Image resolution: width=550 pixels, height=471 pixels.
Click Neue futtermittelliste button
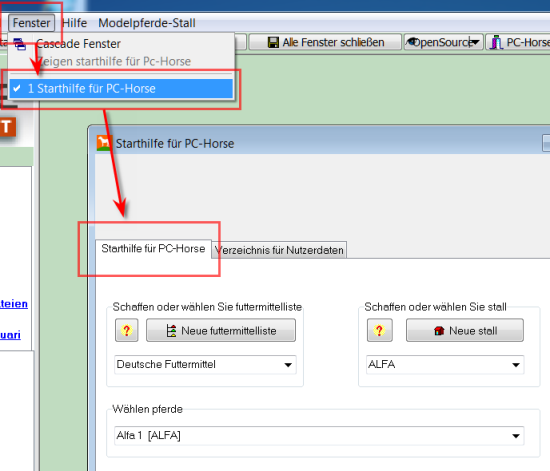(x=221, y=330)
